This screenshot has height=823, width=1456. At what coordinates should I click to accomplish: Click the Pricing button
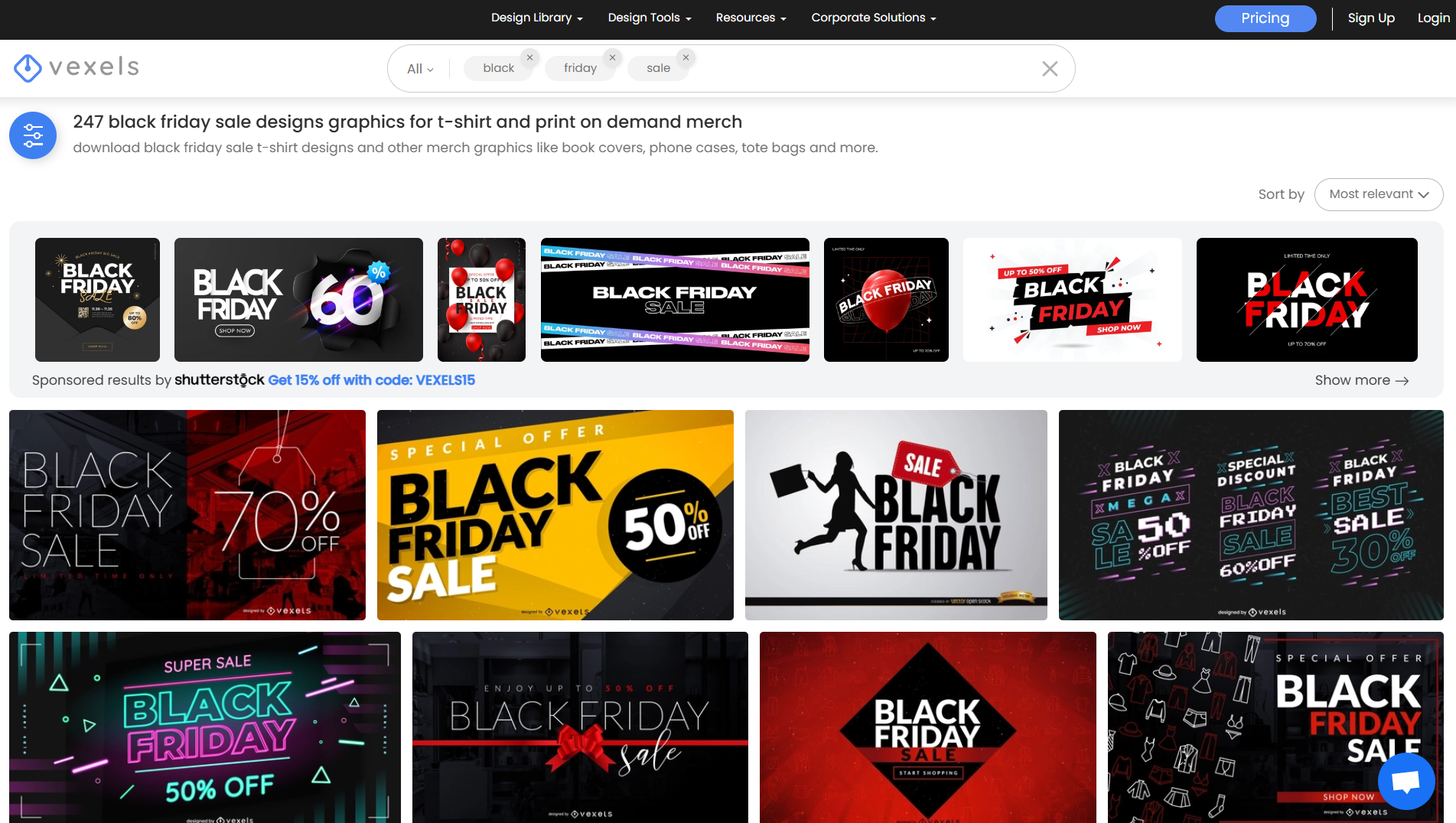pos(1265,18)
